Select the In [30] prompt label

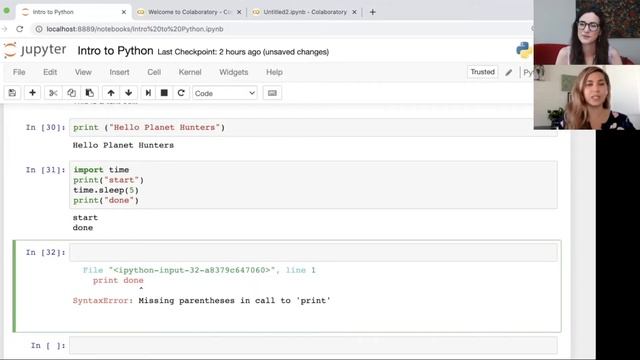tap(45, 127)
